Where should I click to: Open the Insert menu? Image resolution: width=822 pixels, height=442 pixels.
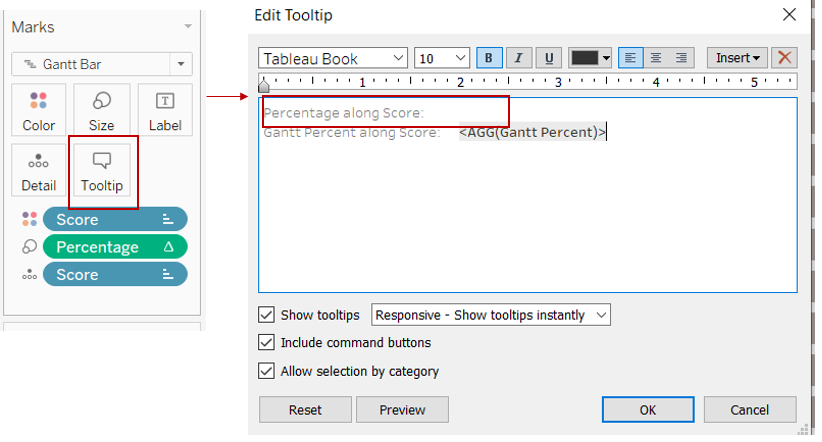click(739, 58)
